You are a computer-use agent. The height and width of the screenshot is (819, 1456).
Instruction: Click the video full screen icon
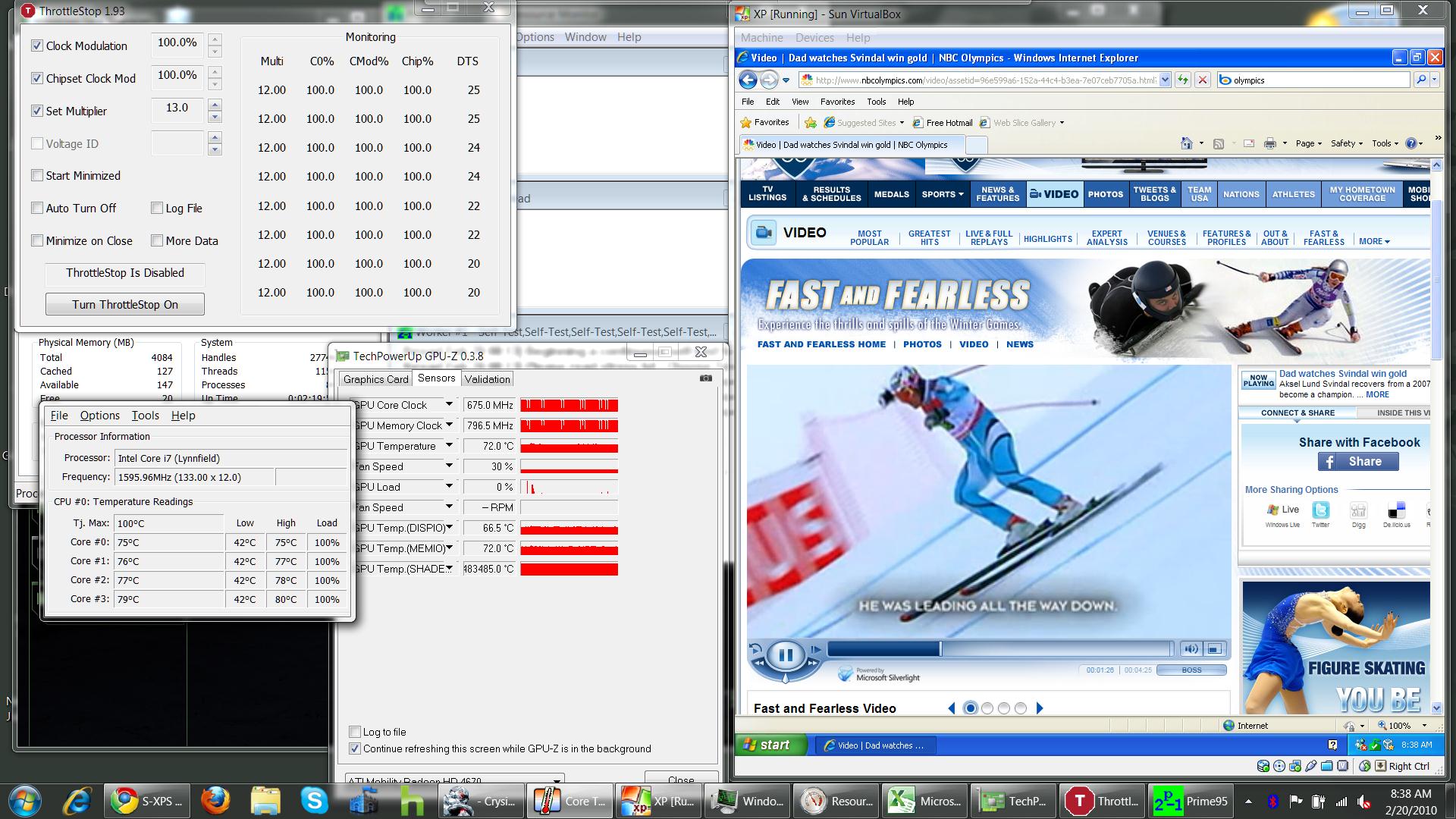click(x=1215, y=648)
